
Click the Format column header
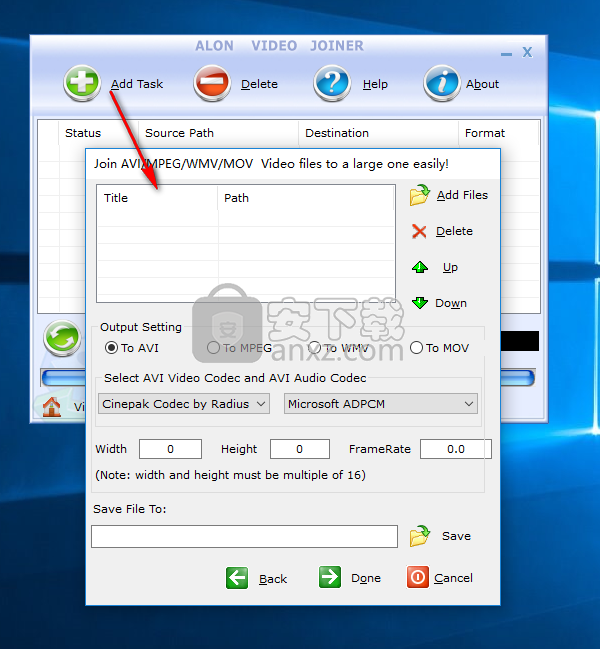499,133
